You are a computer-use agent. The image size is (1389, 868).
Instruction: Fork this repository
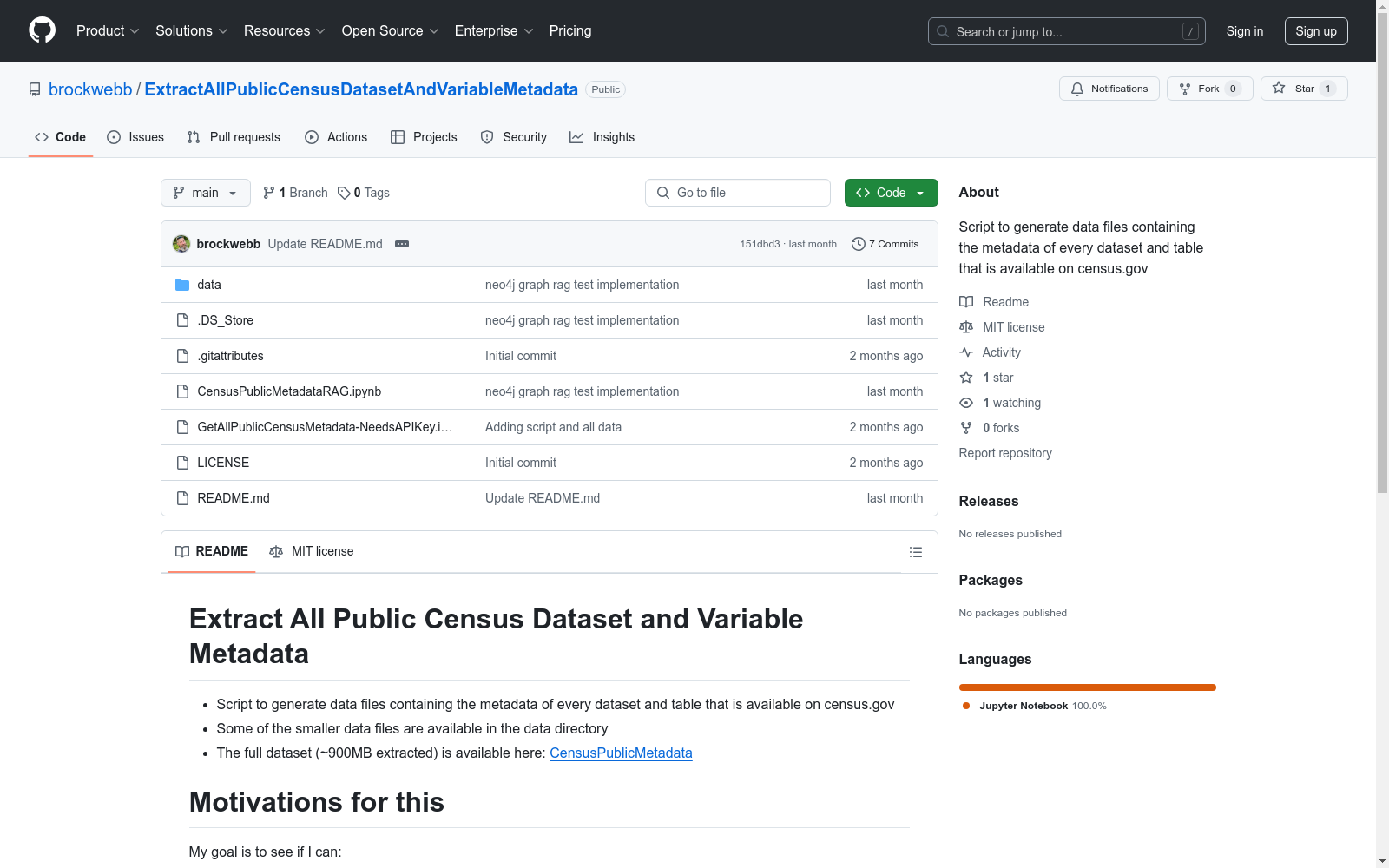[x=1209, y=89]
